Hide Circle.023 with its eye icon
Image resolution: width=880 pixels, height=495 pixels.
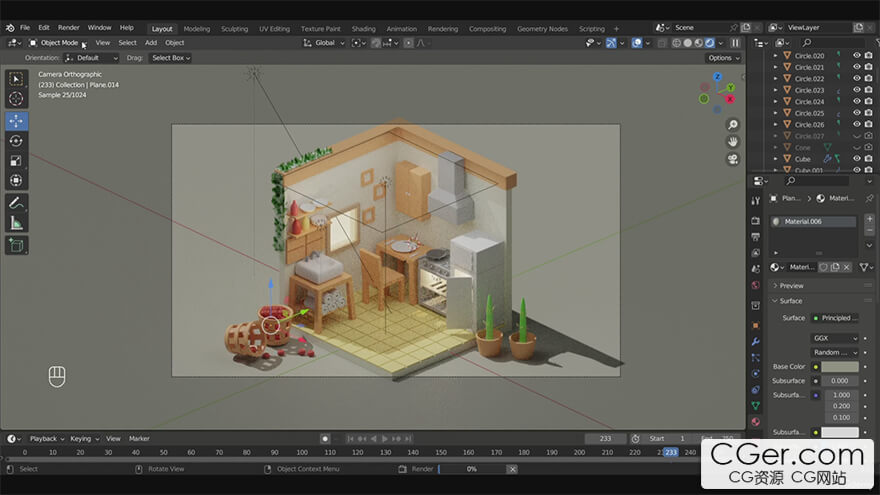coord(856,90)
